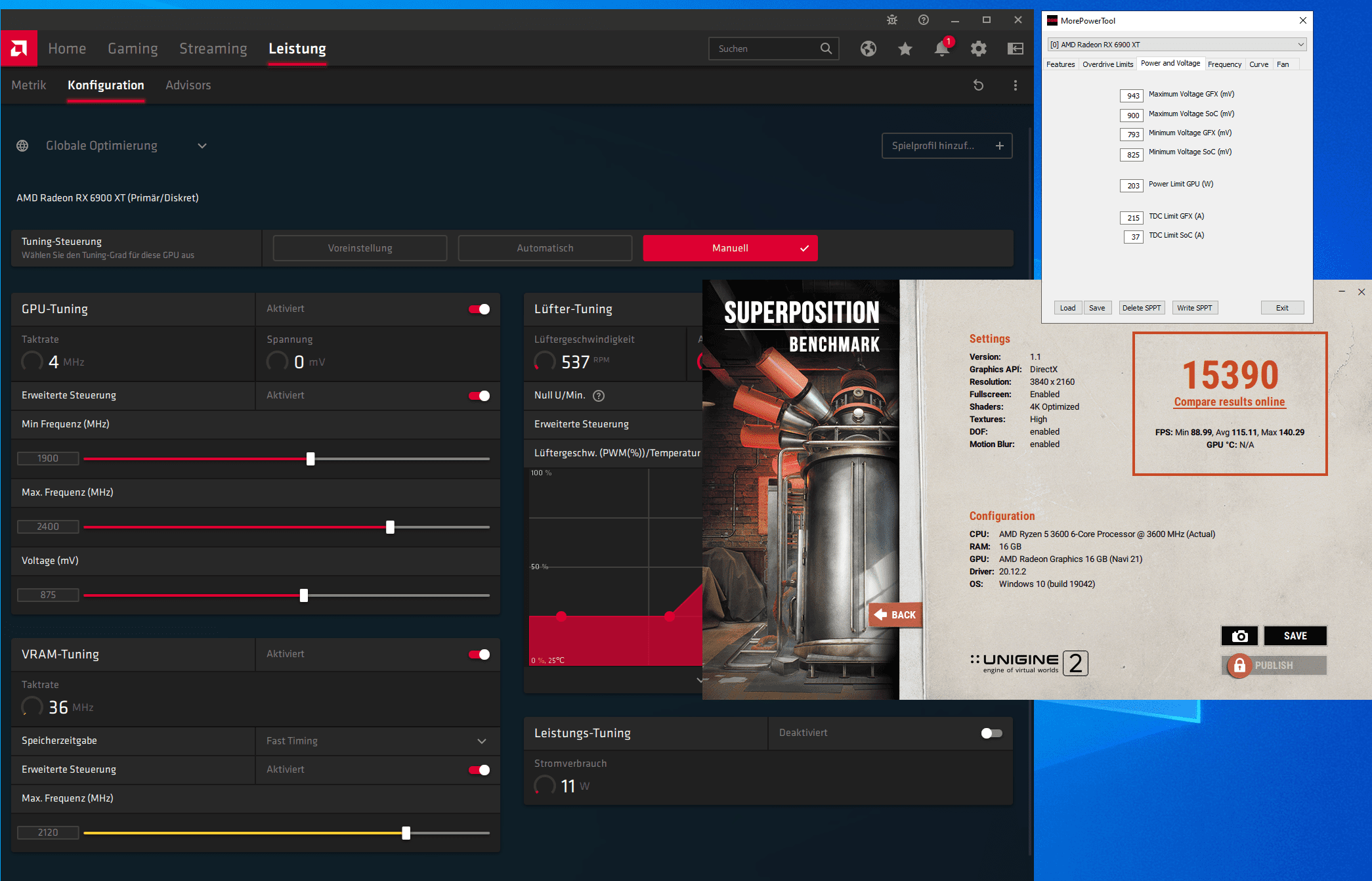Switch to the Advisors subtab

tap(188, 85)
